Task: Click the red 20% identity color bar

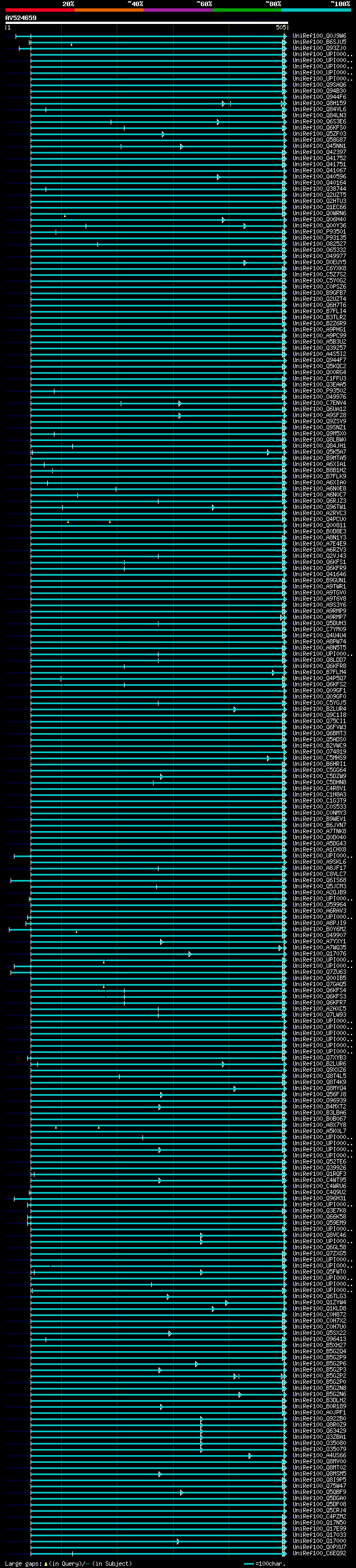Action: (39, 10)
